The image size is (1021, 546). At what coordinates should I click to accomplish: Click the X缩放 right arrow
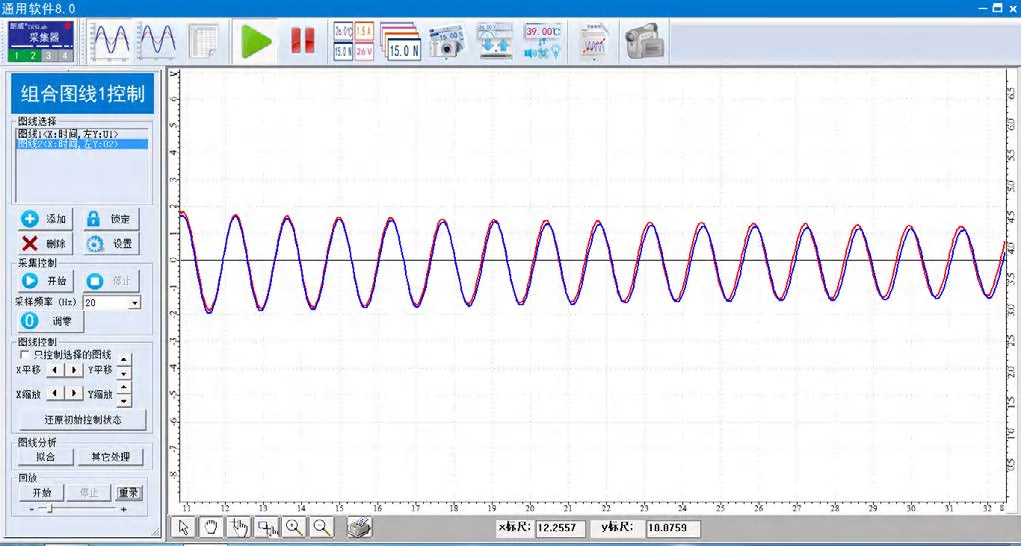pyautogui.click(x=75, y=393)
